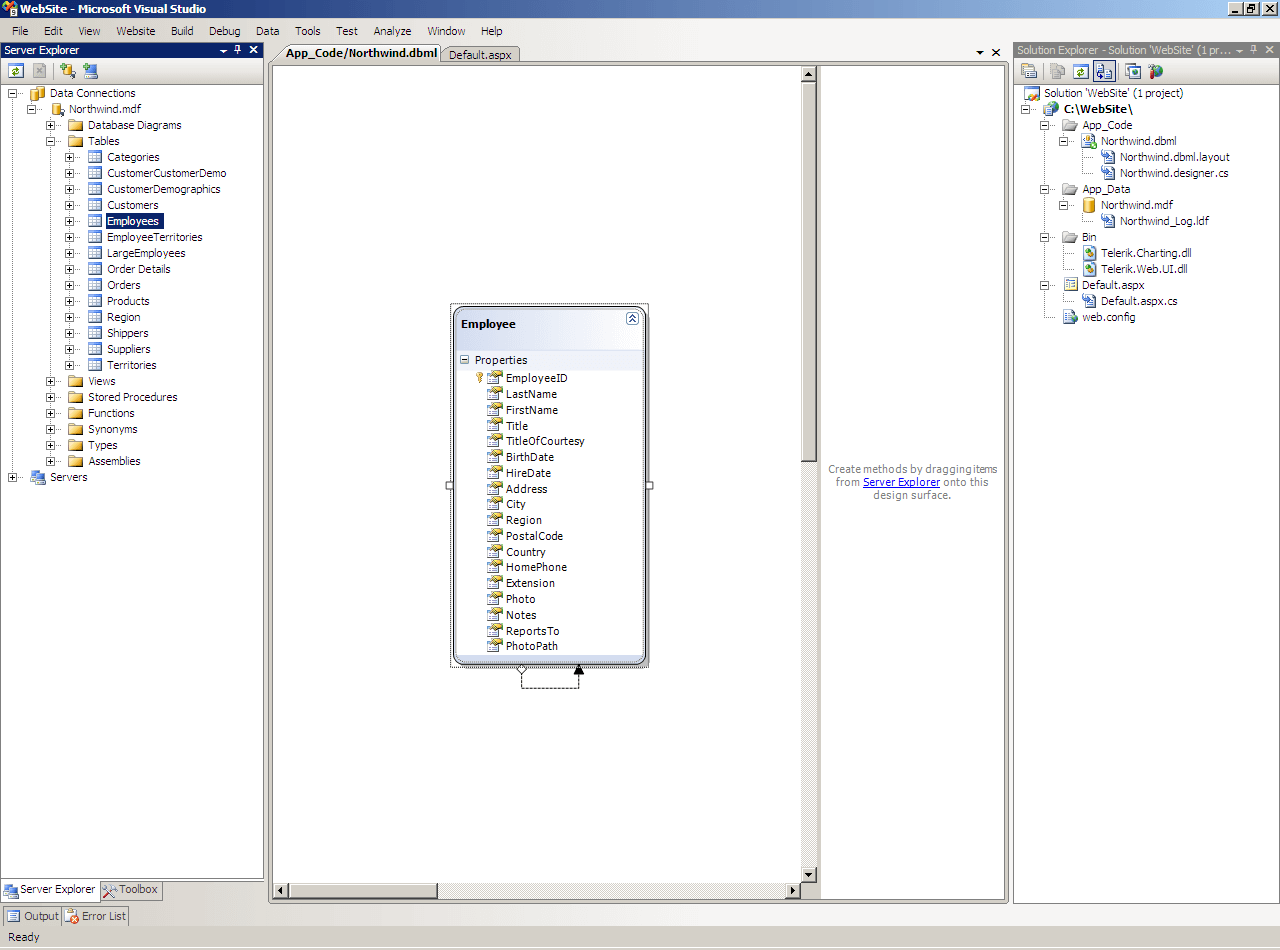This screenshot has height=950, width=1280.
Task: Pin the Server Explorer panel with Auto Hide
Action: point(238,50)
